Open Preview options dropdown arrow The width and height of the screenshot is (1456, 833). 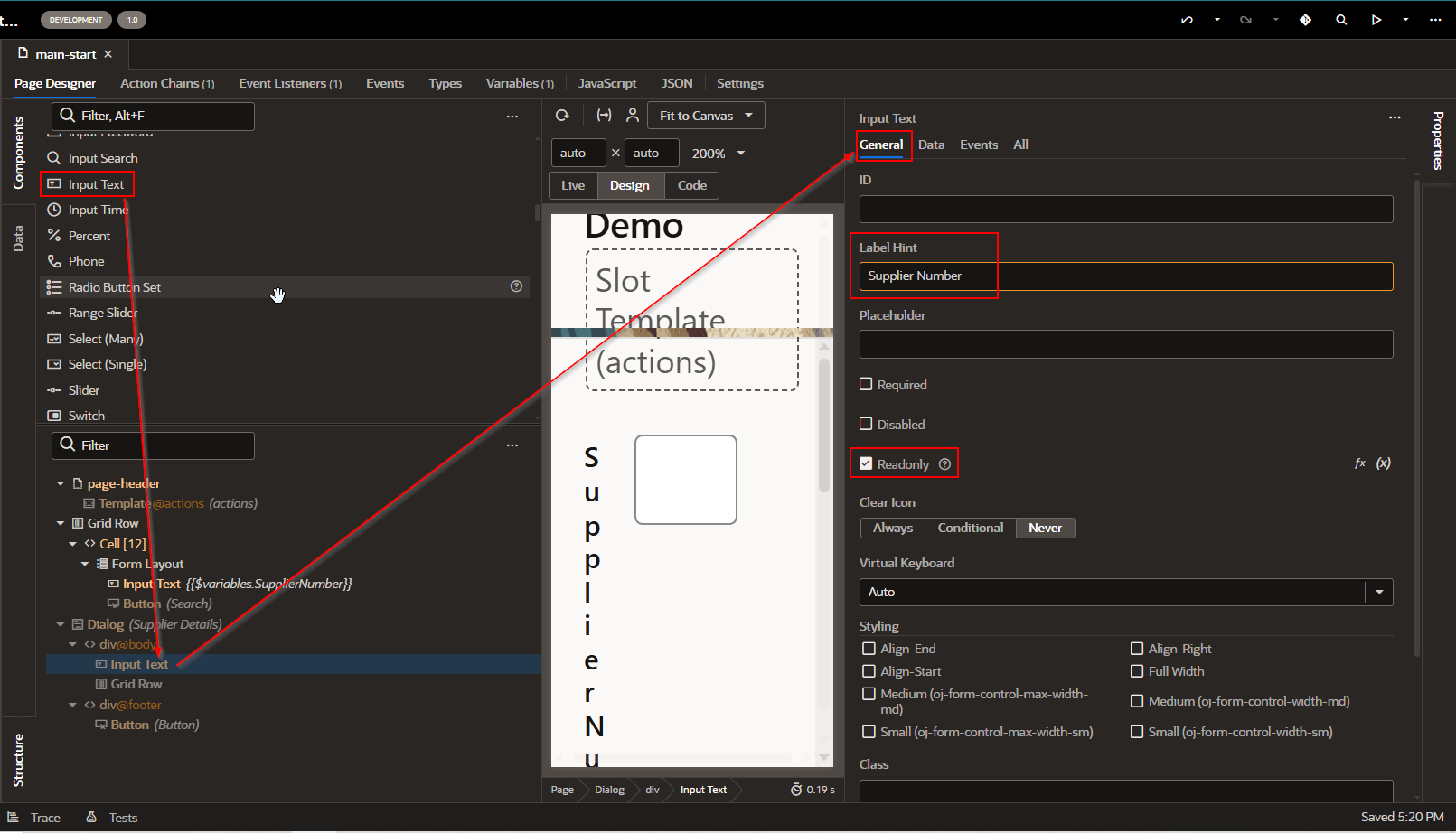click(1405, 20)
